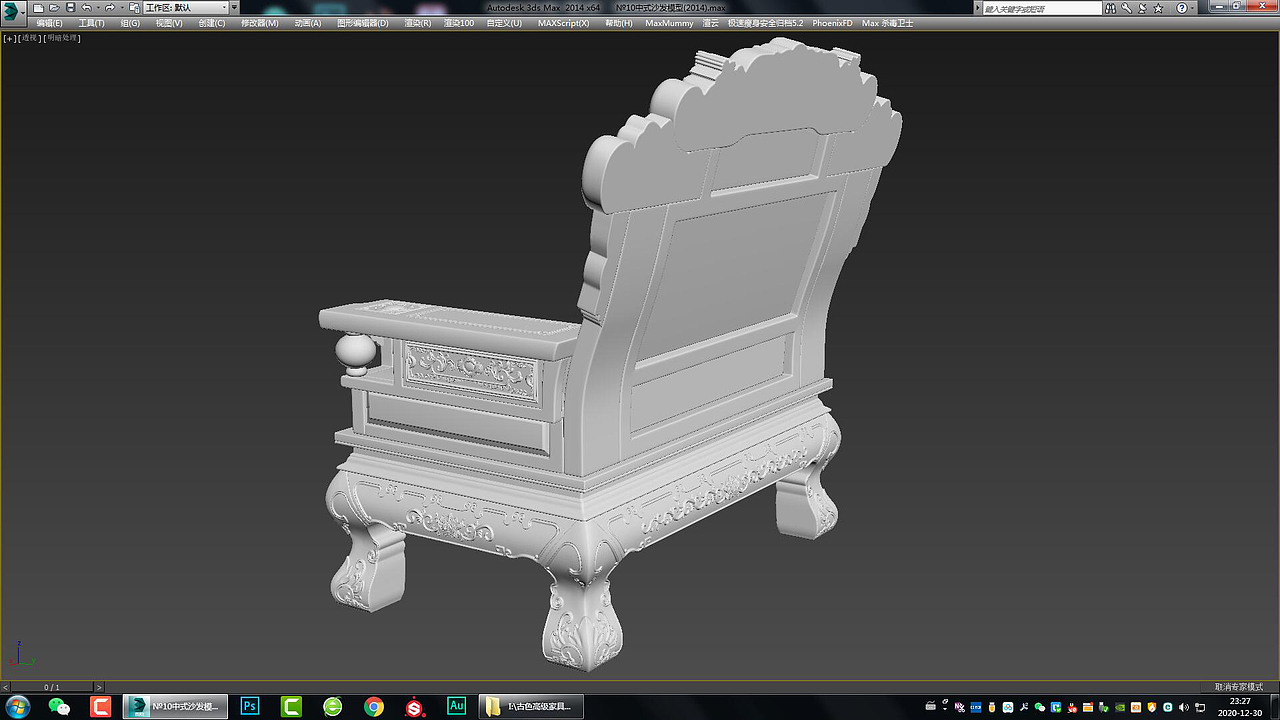
Task: Open the workspace selector dropdown 工作区: 默认
Action: (185, 8)
